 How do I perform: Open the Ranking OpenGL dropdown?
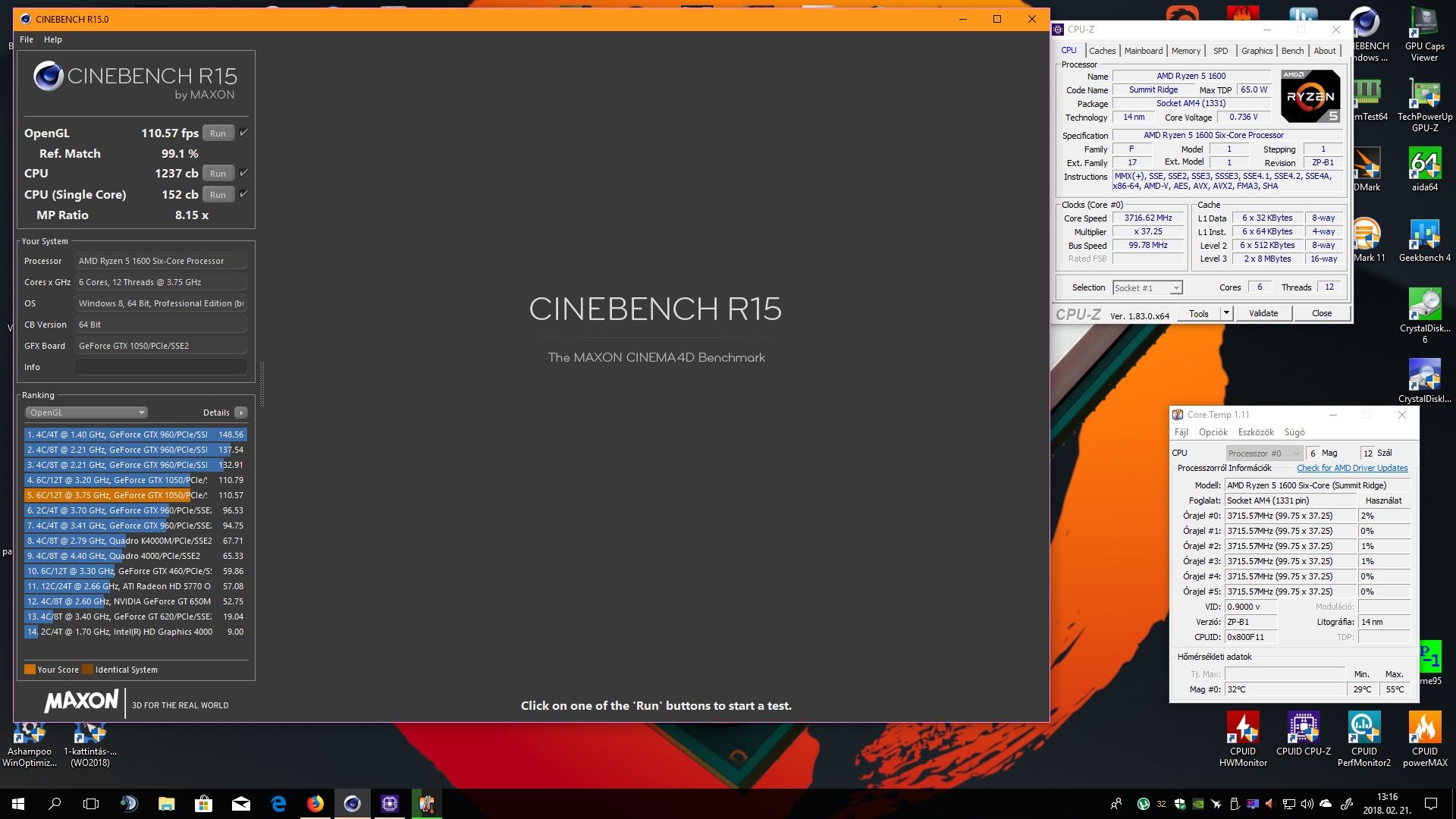(x=86, y=413)
